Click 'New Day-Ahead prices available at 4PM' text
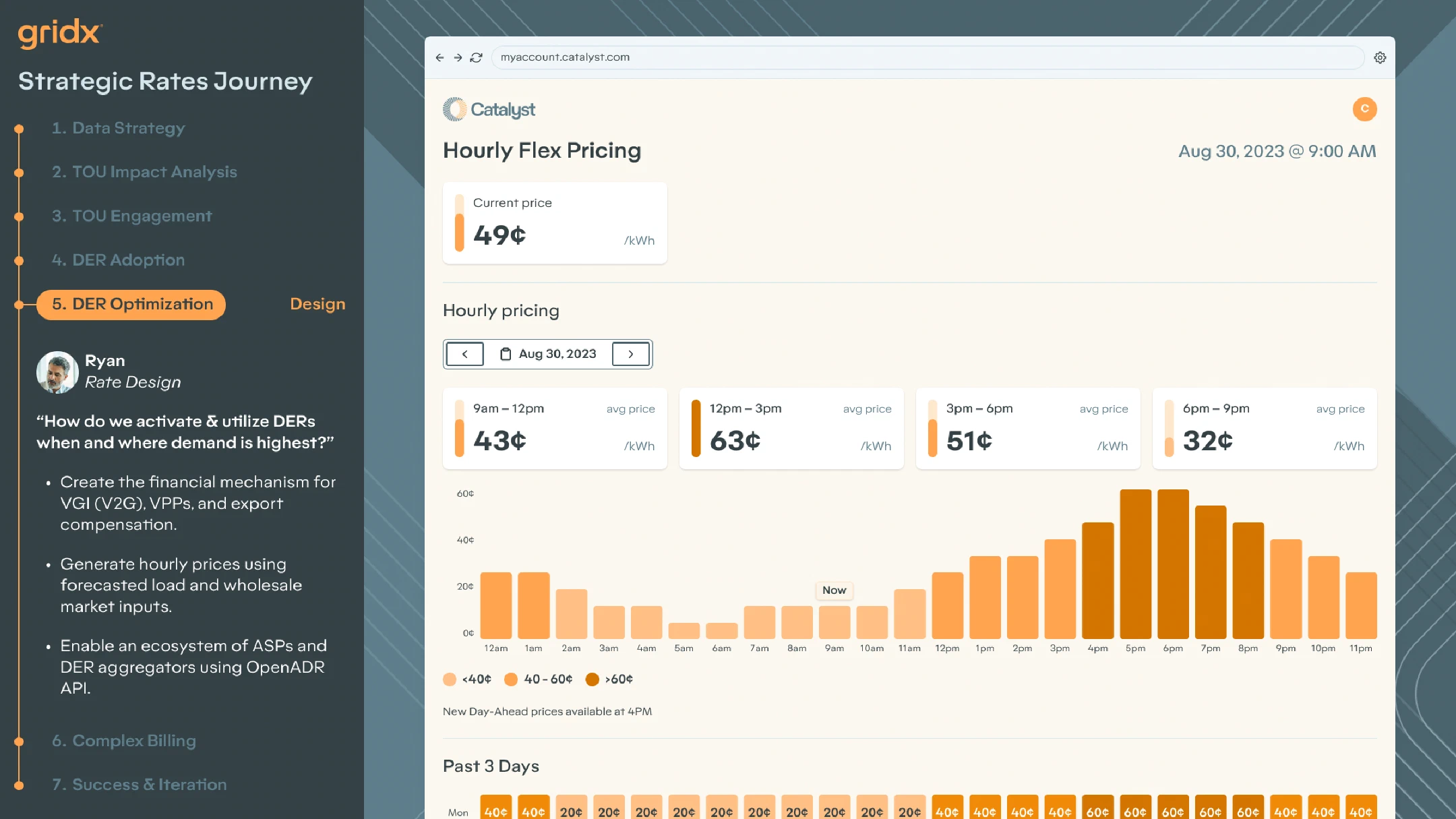The image size is (1456, 819). (x=547, y=712)
